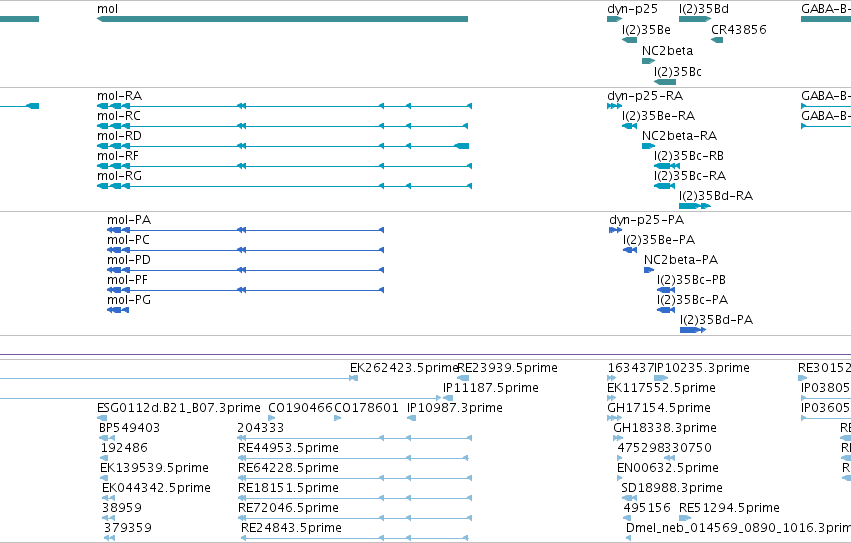This screenshot has height=543, width=851.
Task: Select the mol gene bar
Action: tap(282, 19)
